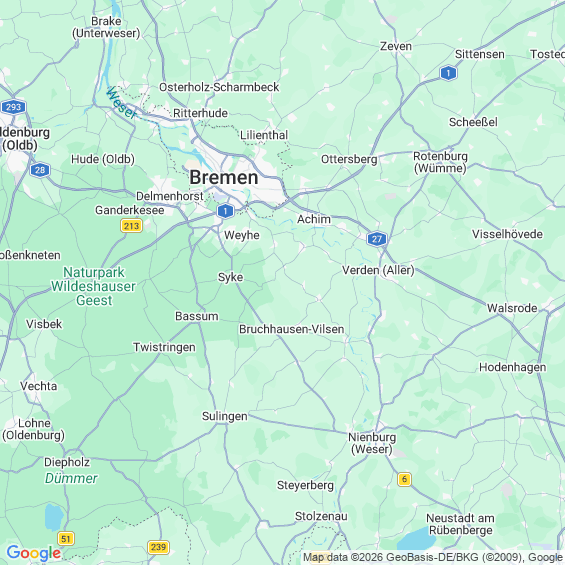Select the Osterholz-Scharmbeck label
This screenshot has width=565, height=565.
pos(219,87)
